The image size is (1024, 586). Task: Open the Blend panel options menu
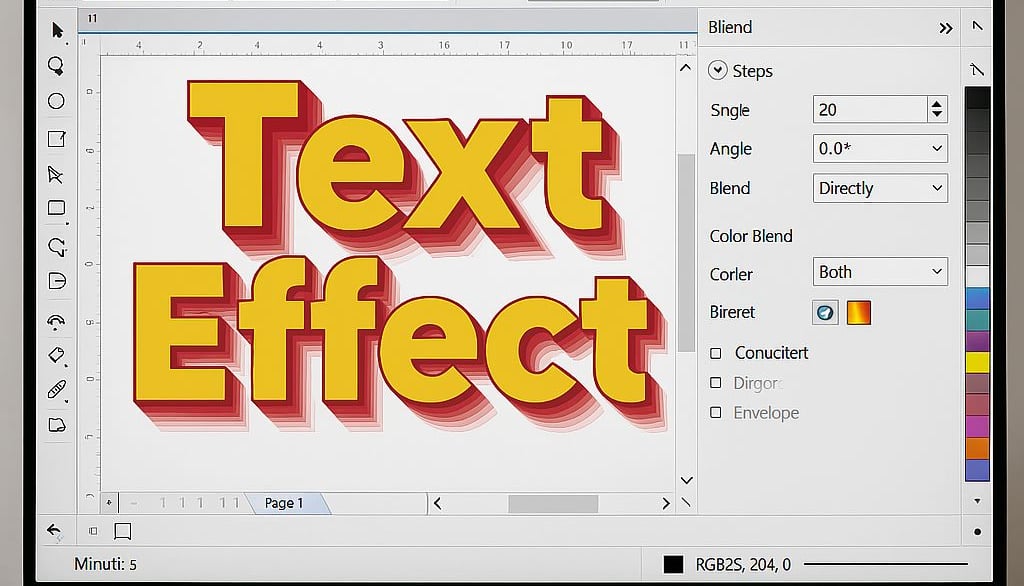coord(946,28)
